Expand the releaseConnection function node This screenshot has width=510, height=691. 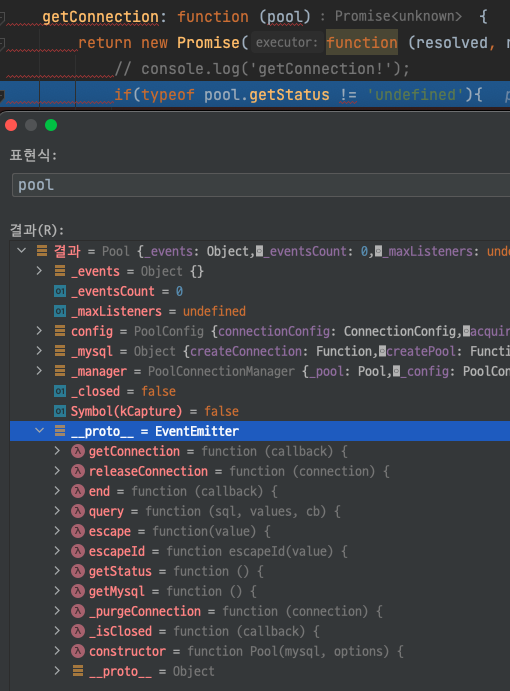click(57, 471)
